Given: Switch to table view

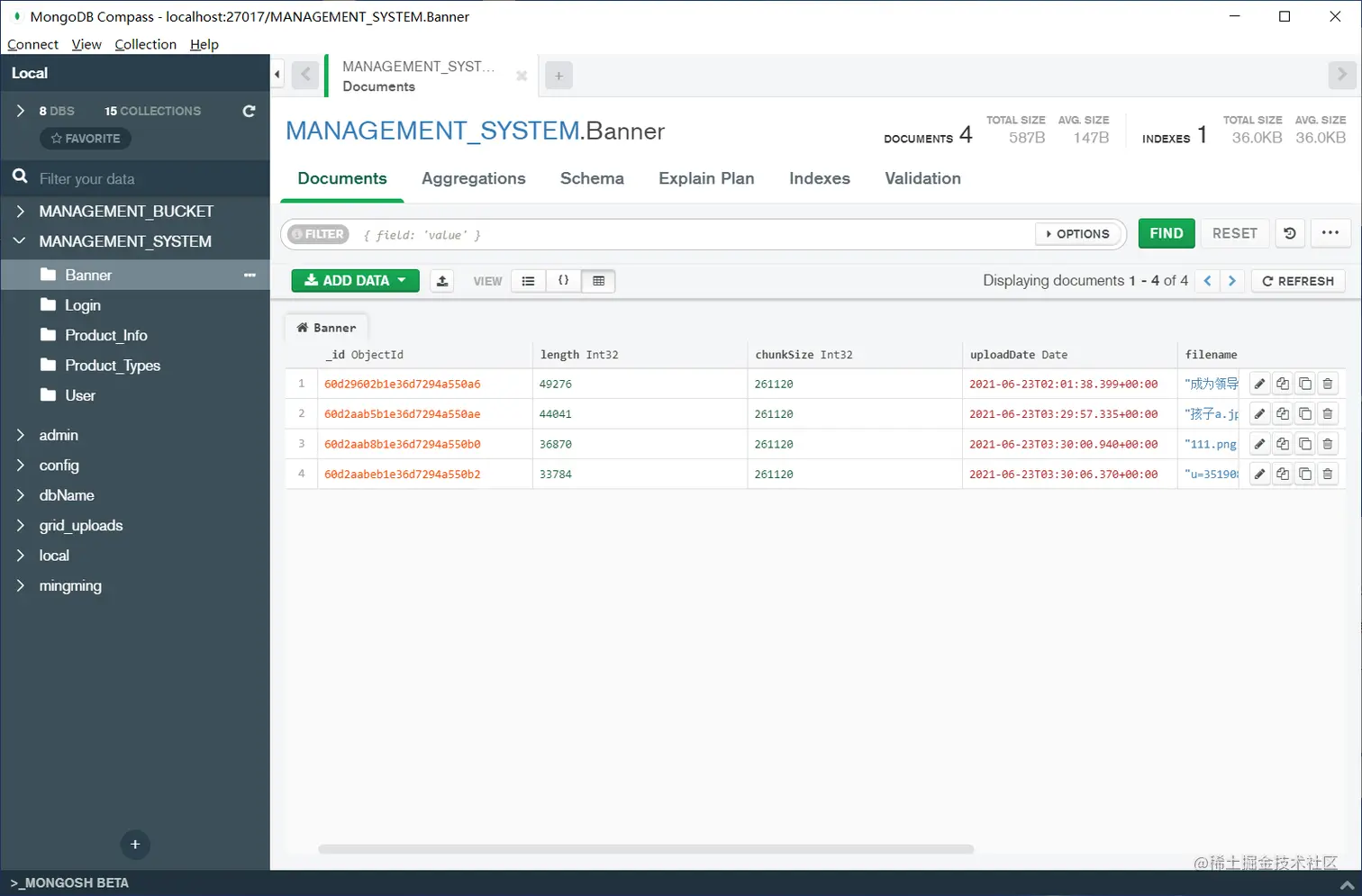Looking at the screenshot, I should click(x=598, y=281).
